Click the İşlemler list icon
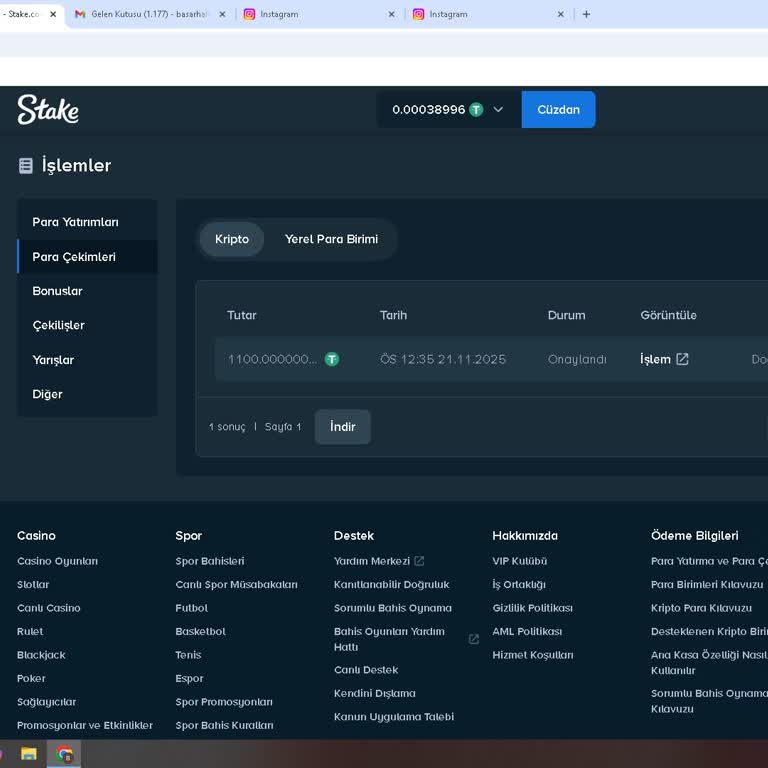 click(25, 166)
